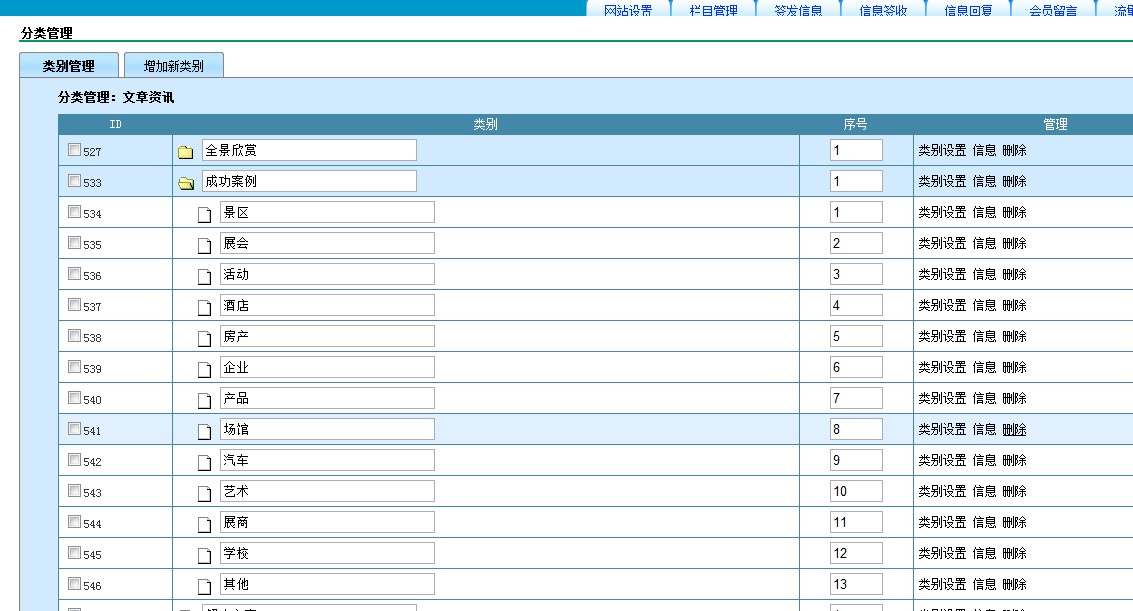Screen dimensions: 1133x611
Task: Open the 栏目管理 top menu item
Action: [x=713, y=11]
